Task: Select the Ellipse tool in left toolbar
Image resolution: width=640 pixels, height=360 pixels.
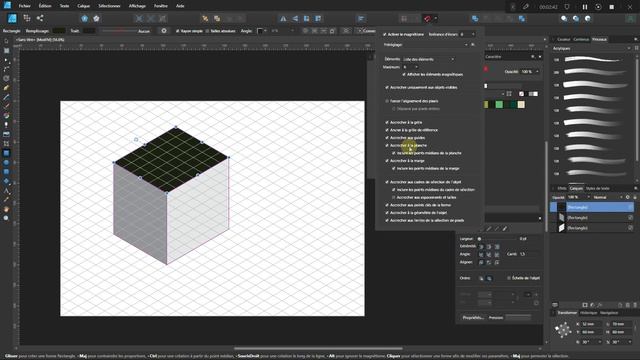Action: [6, 162]
